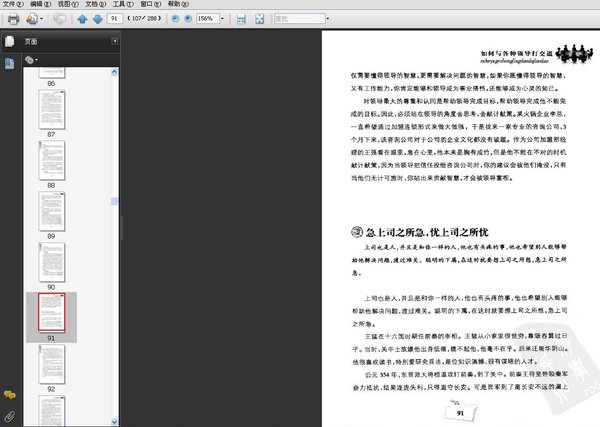600x427 pixels.
Task: Open the 编辑 (Edit) menu
Action: 41,4
